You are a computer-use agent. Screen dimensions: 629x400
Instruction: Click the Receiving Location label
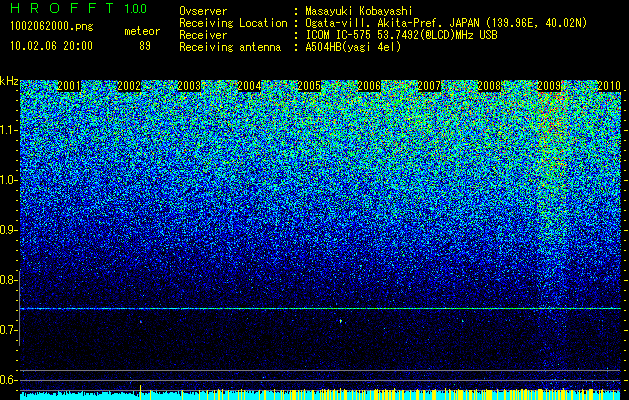(233, 23)
